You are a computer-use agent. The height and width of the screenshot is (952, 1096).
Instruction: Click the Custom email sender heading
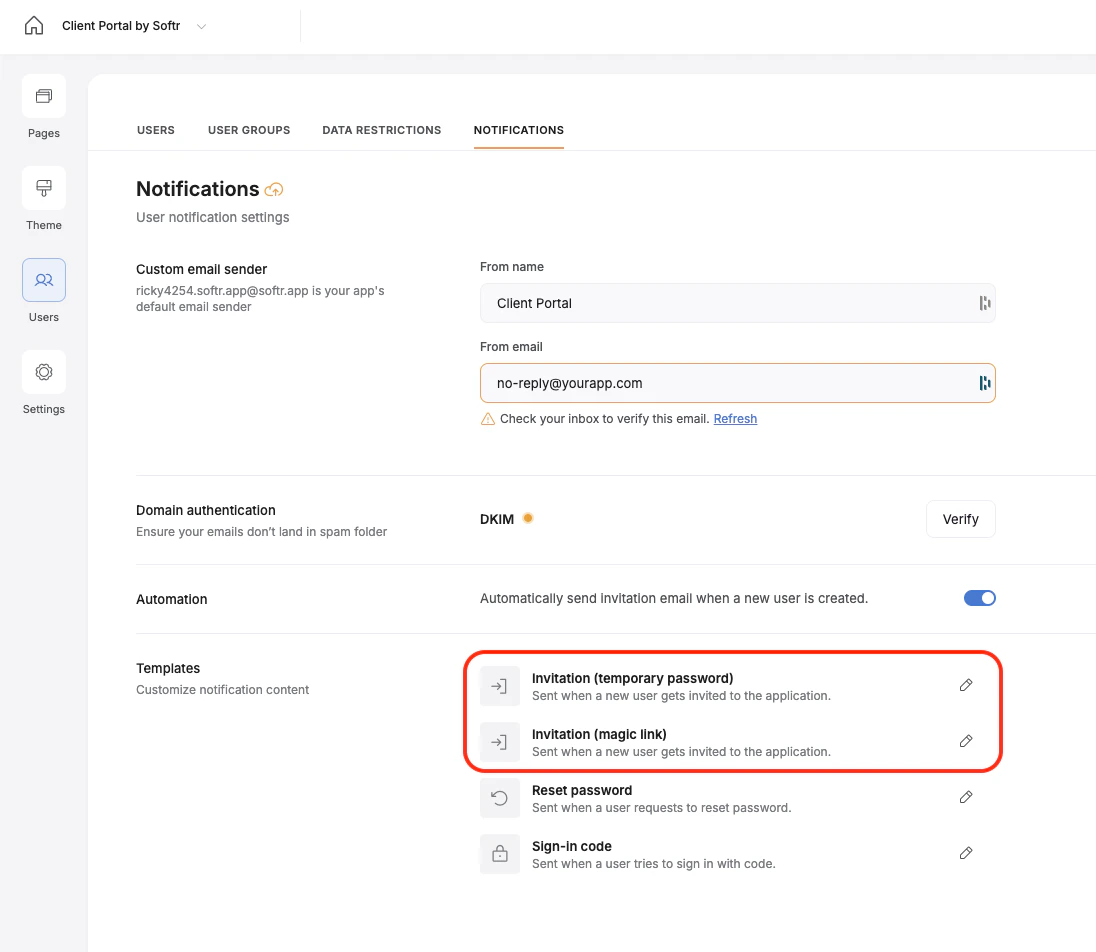(x=201, y=269)
